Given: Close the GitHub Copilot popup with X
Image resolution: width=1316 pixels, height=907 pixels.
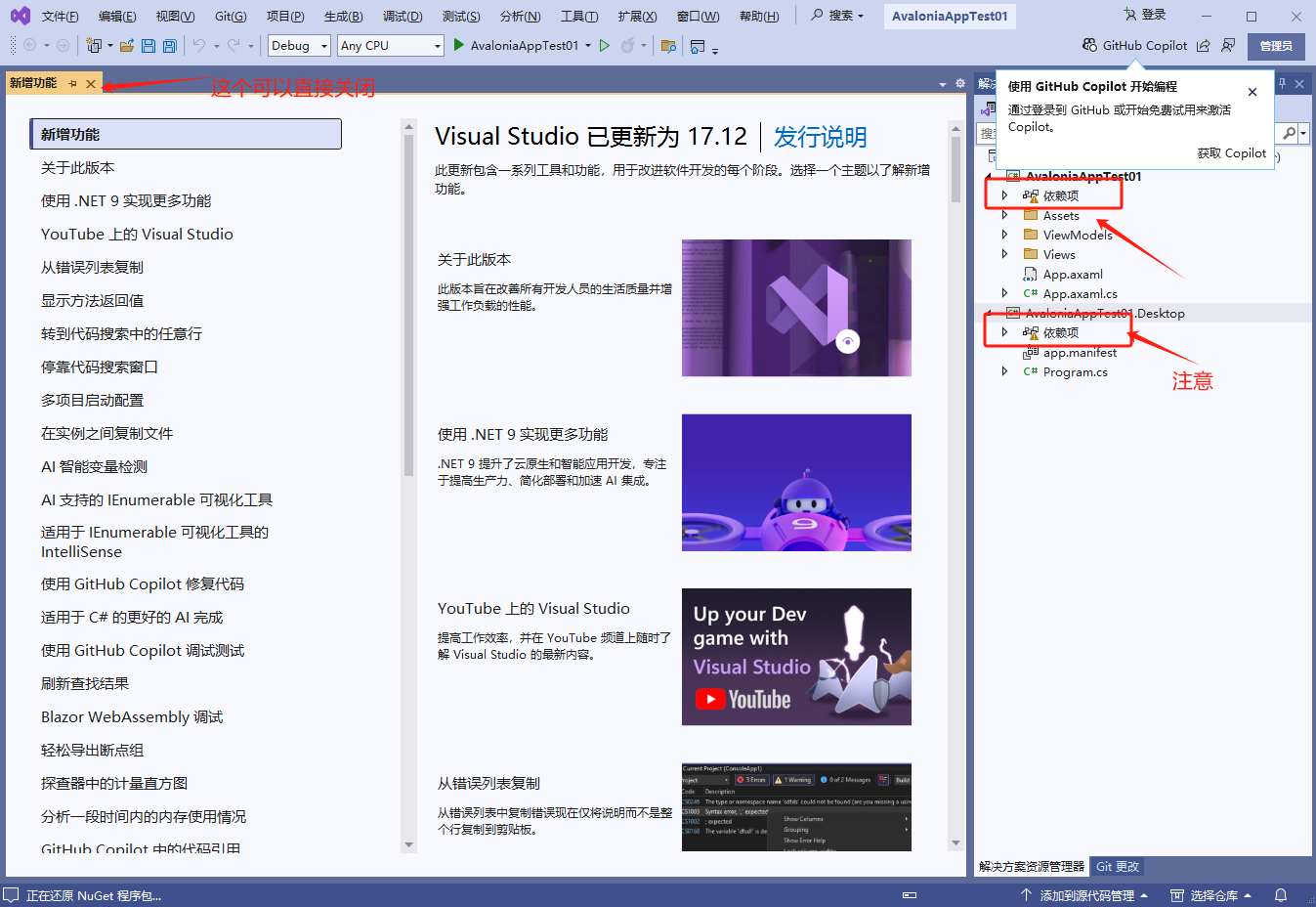Looking at the screenshot, I should pyautogui.click(x=1252, y=92).
